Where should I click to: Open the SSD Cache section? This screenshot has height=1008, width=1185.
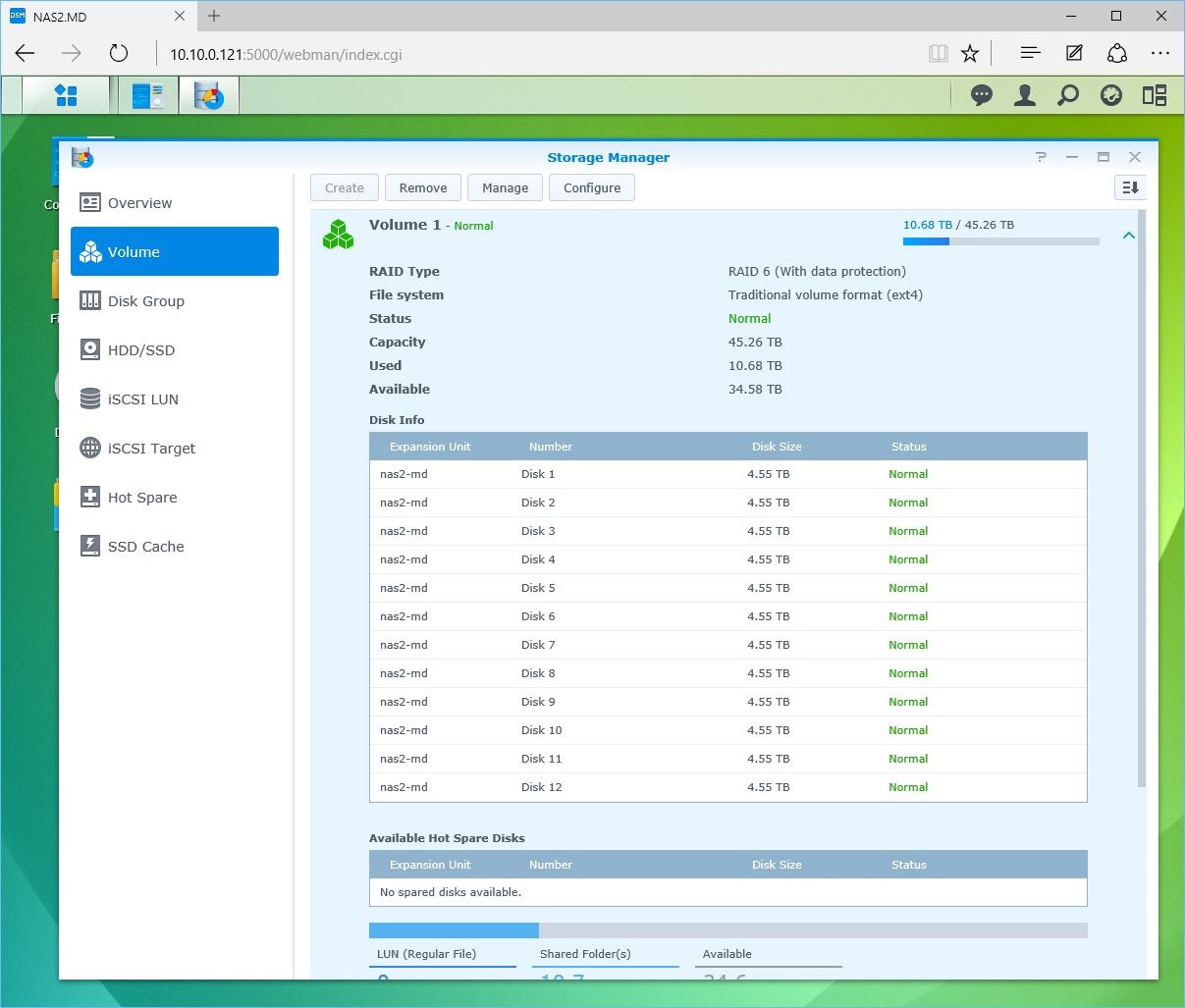175,546
